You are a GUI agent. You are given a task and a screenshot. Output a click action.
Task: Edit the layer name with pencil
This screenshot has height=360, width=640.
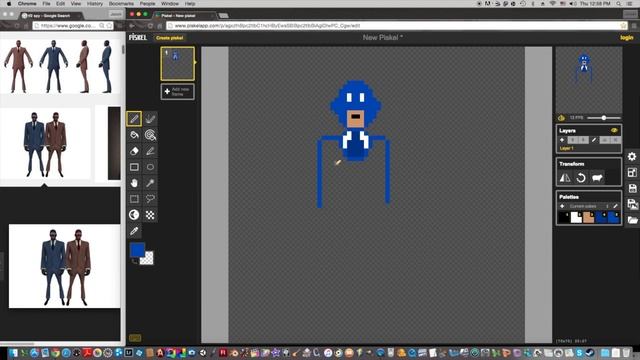coord(594,140)
